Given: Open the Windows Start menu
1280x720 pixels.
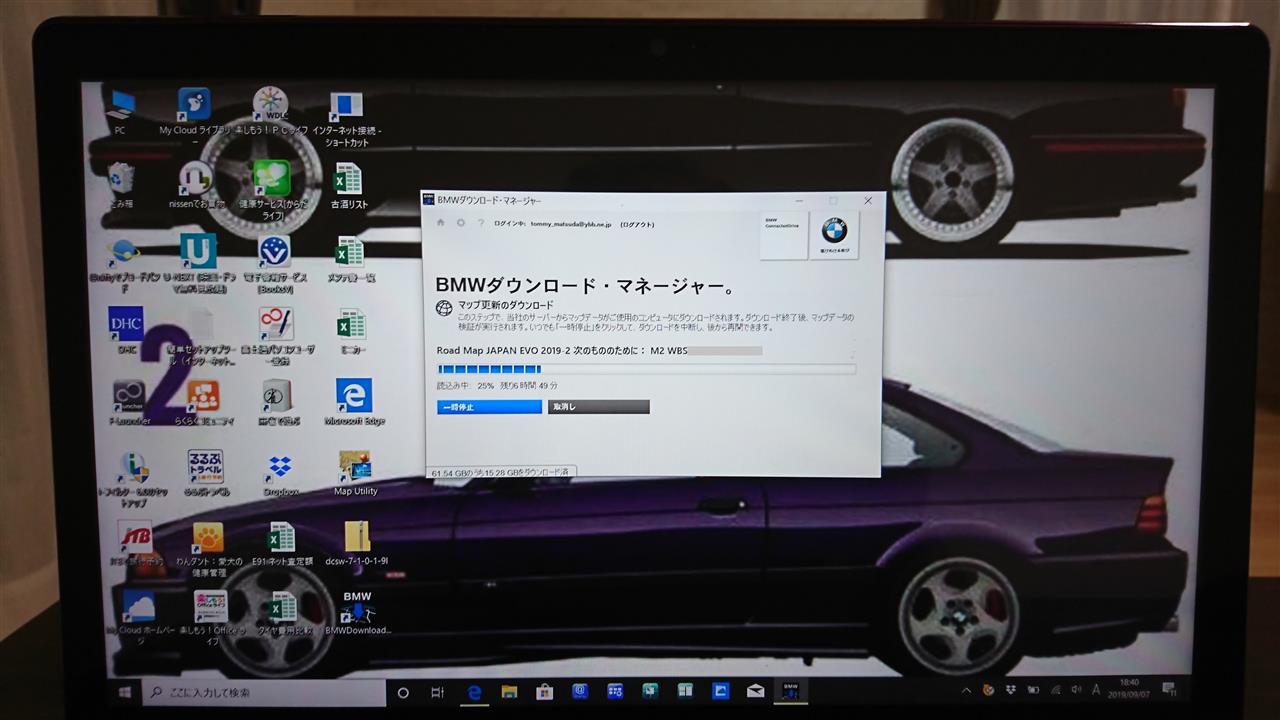Looking at the screenshot, I should [x=125, y=691].
